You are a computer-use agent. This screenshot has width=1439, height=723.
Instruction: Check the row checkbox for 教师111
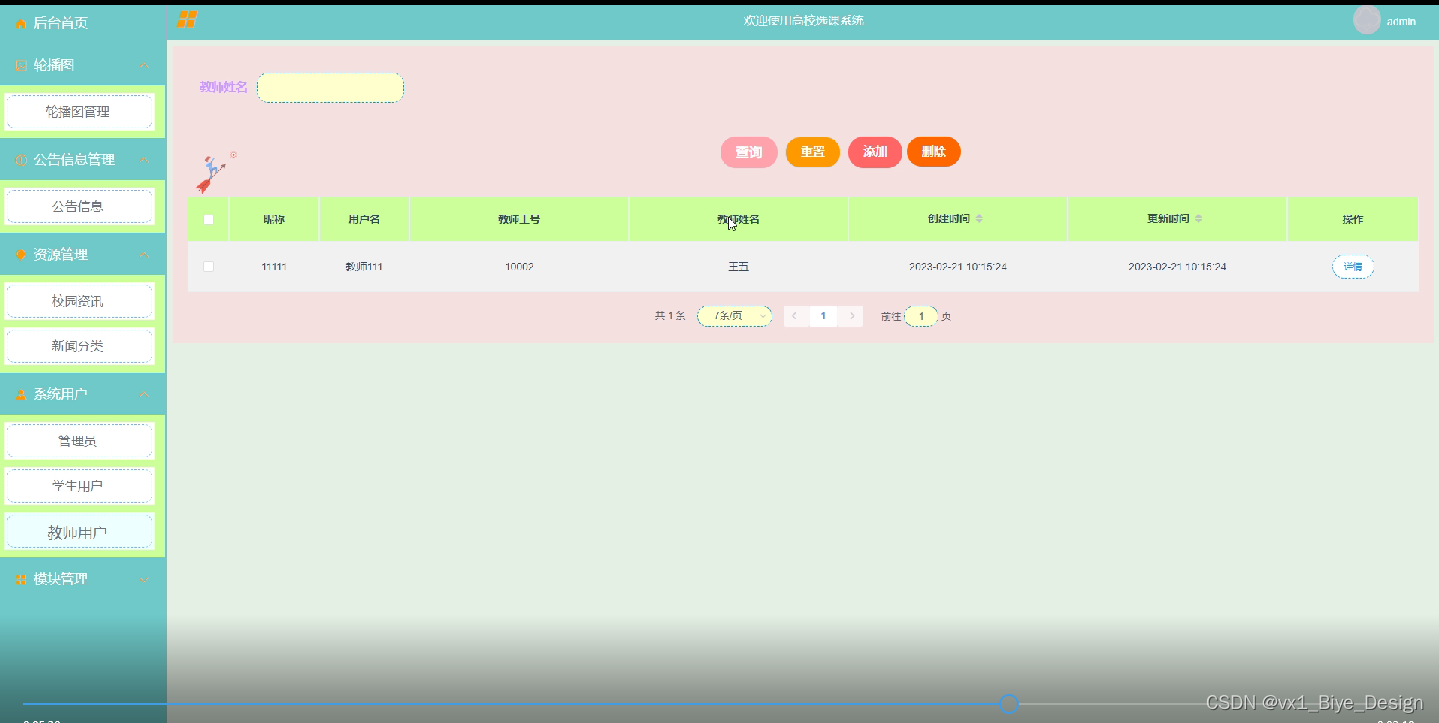point(208,267)
